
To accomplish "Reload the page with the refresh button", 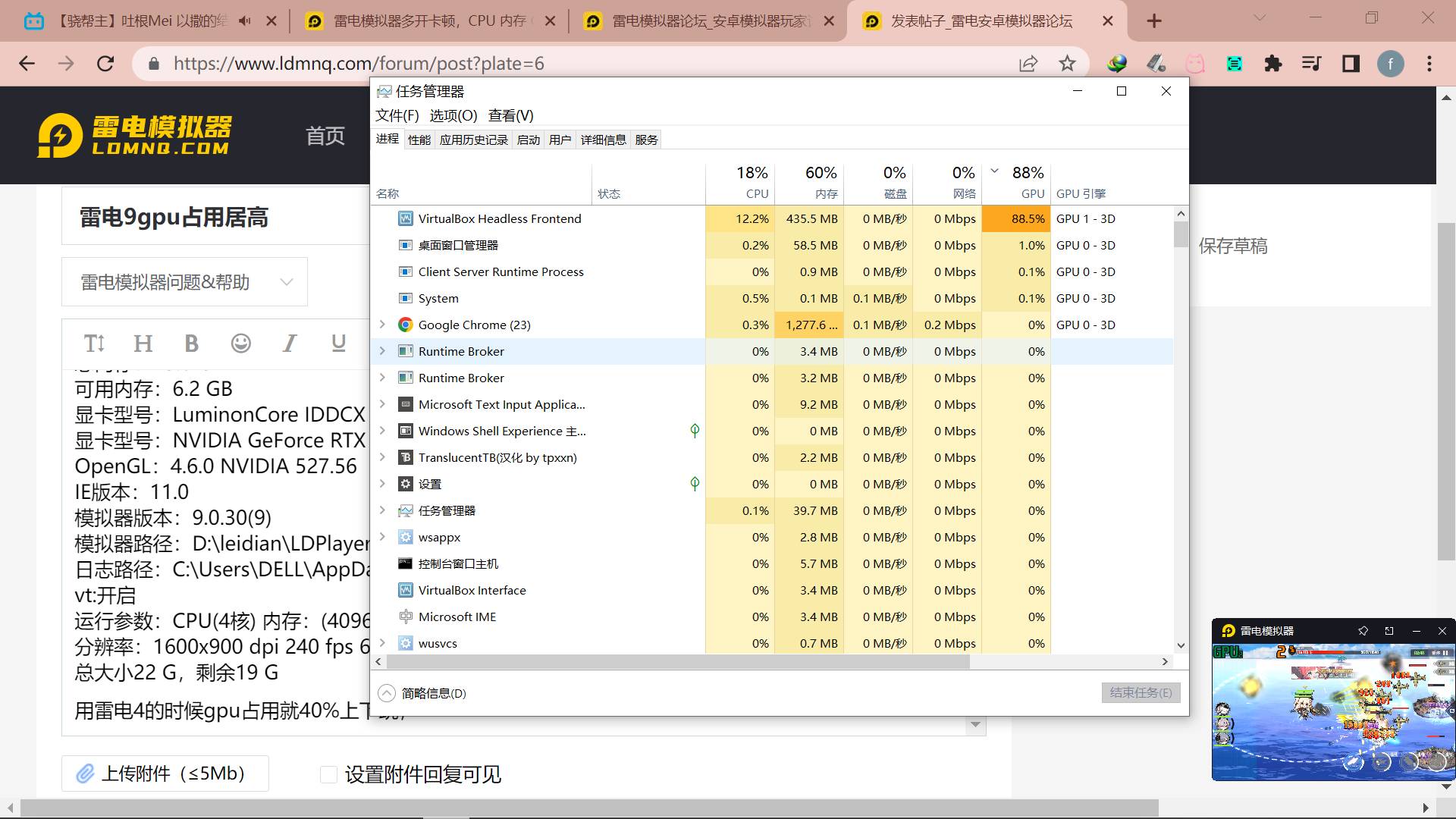I will (x=105, y=64).
